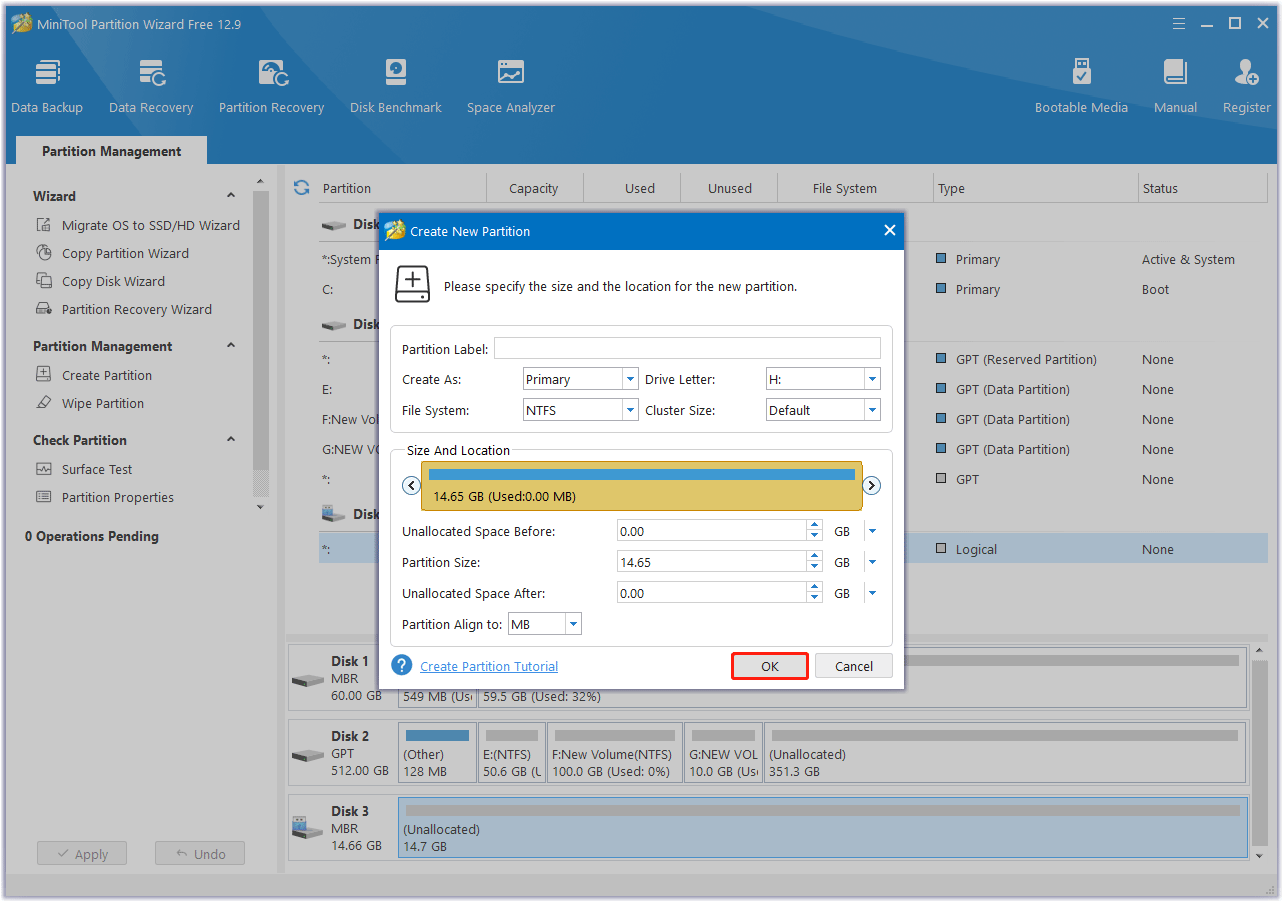Screen dimensions: 1283x903
Task: Sort by Capacity column header
Action: pyautogui.click(x=534, y=188)
